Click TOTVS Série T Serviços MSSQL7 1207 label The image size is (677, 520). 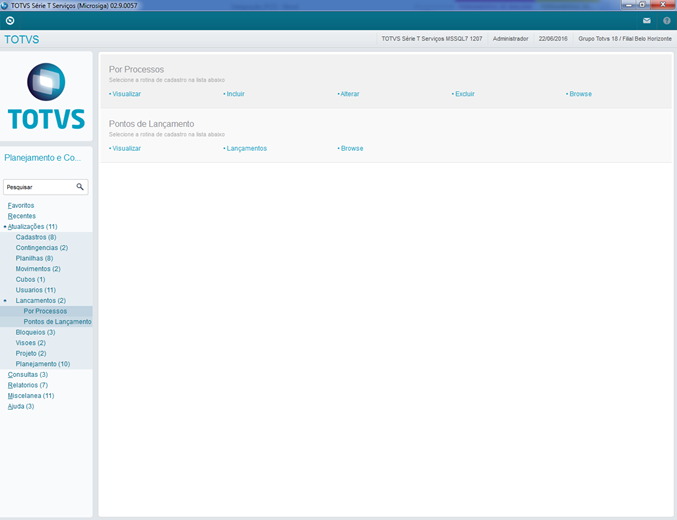431,39
